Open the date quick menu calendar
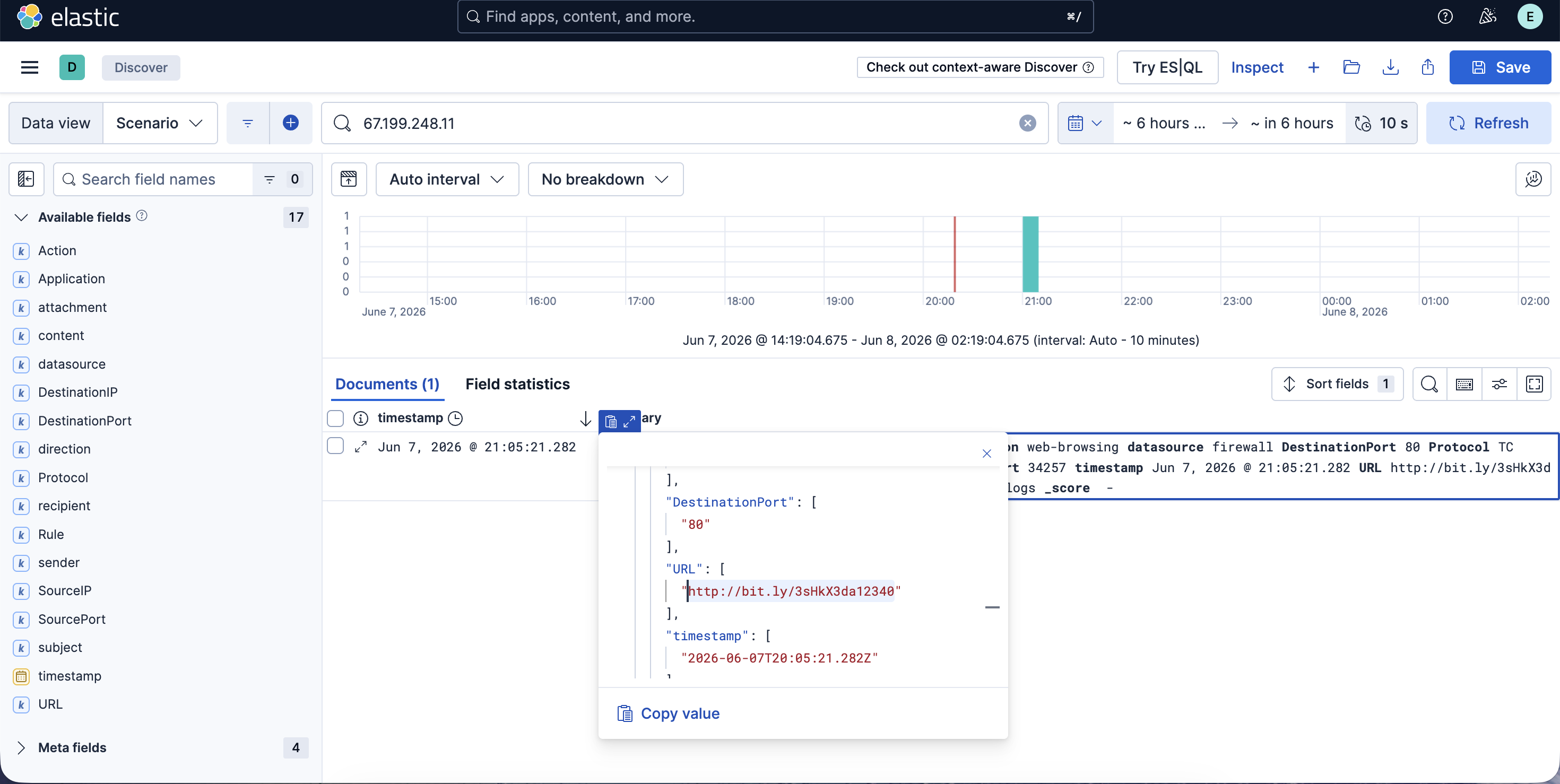The width and height of the screenshot is (1560, 784). (1085, 123)
